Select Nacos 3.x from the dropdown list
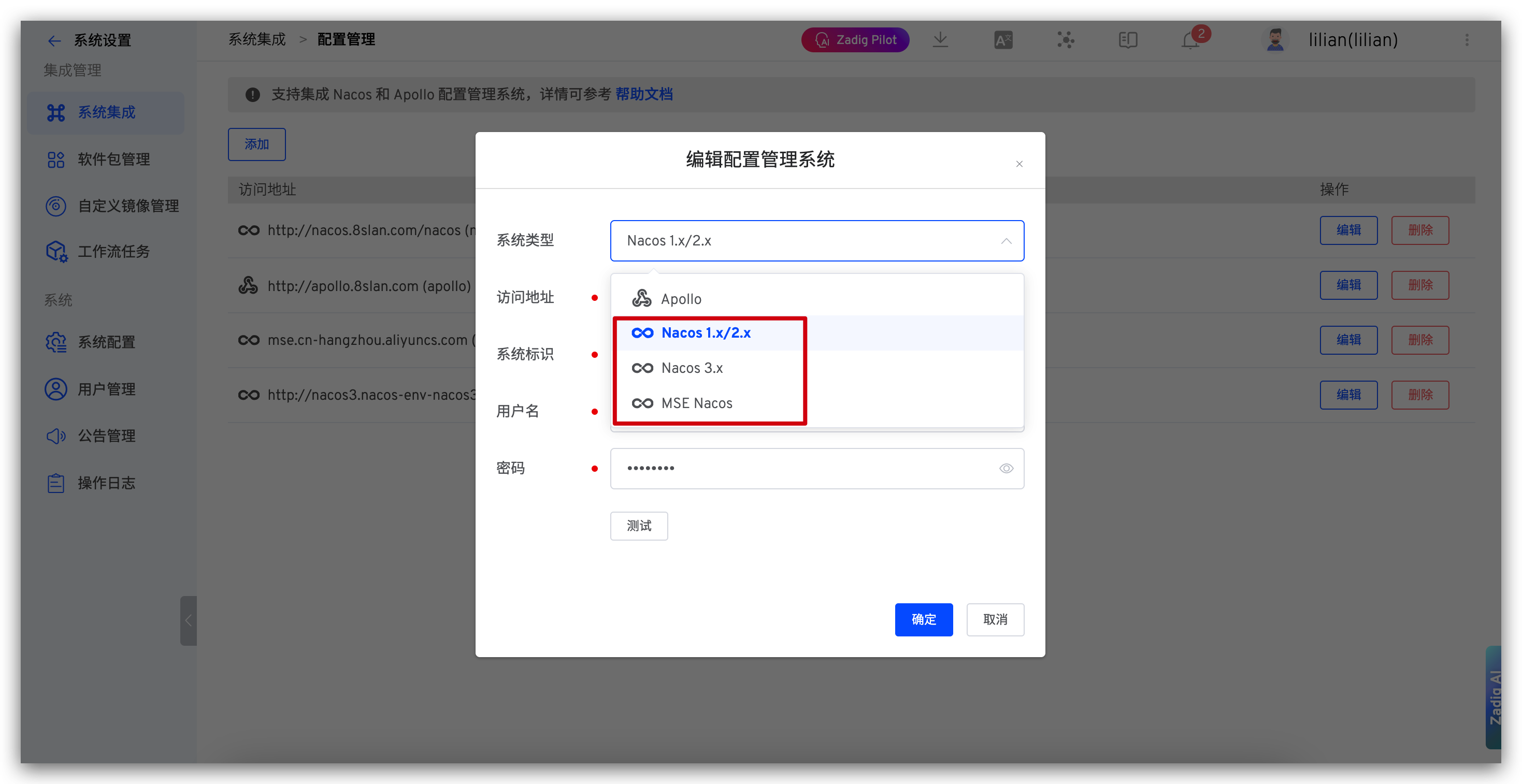Viewport: 1522px width, 784px height. (x=691, y=368)
